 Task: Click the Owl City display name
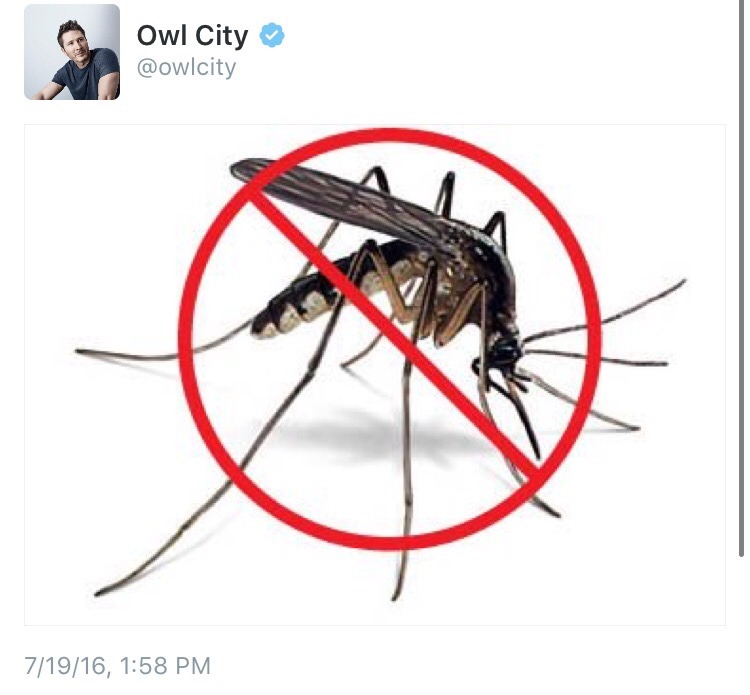(192, 35)
